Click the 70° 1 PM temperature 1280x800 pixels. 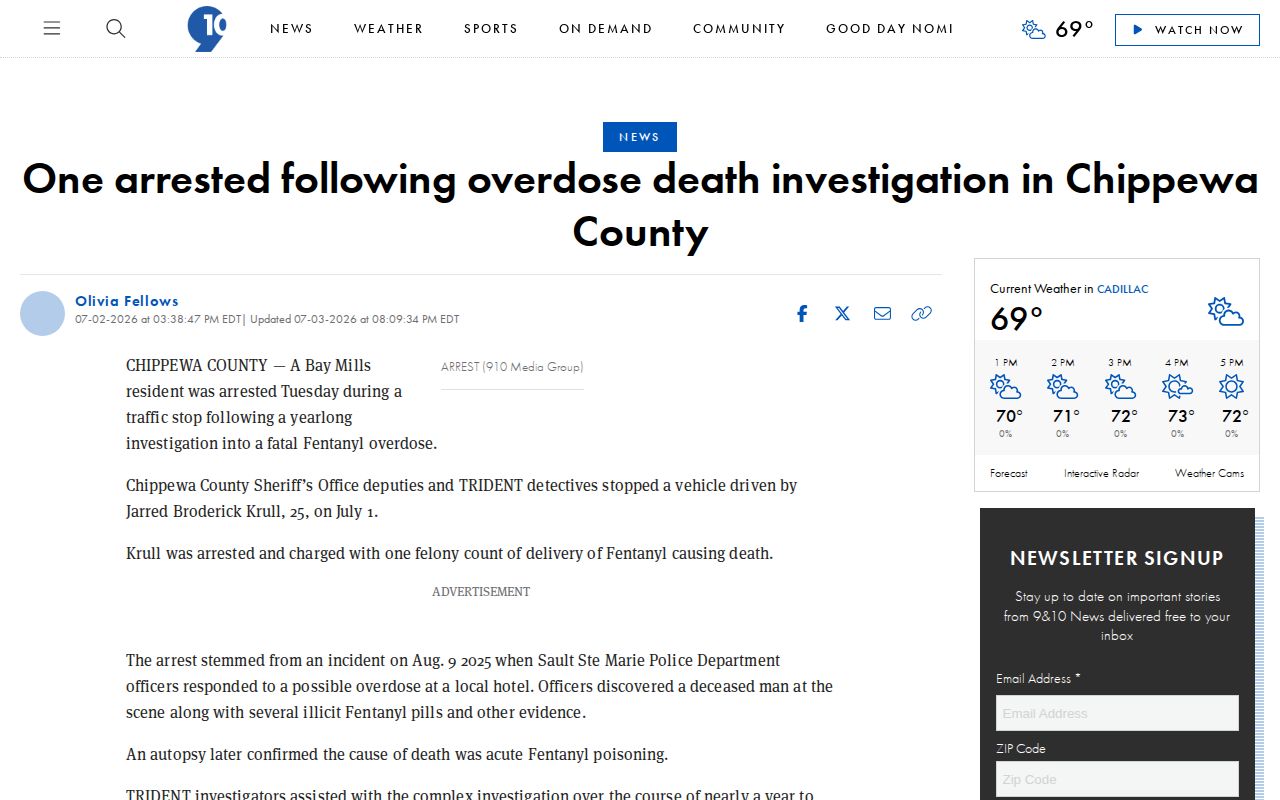click(x=1009, y=416)
